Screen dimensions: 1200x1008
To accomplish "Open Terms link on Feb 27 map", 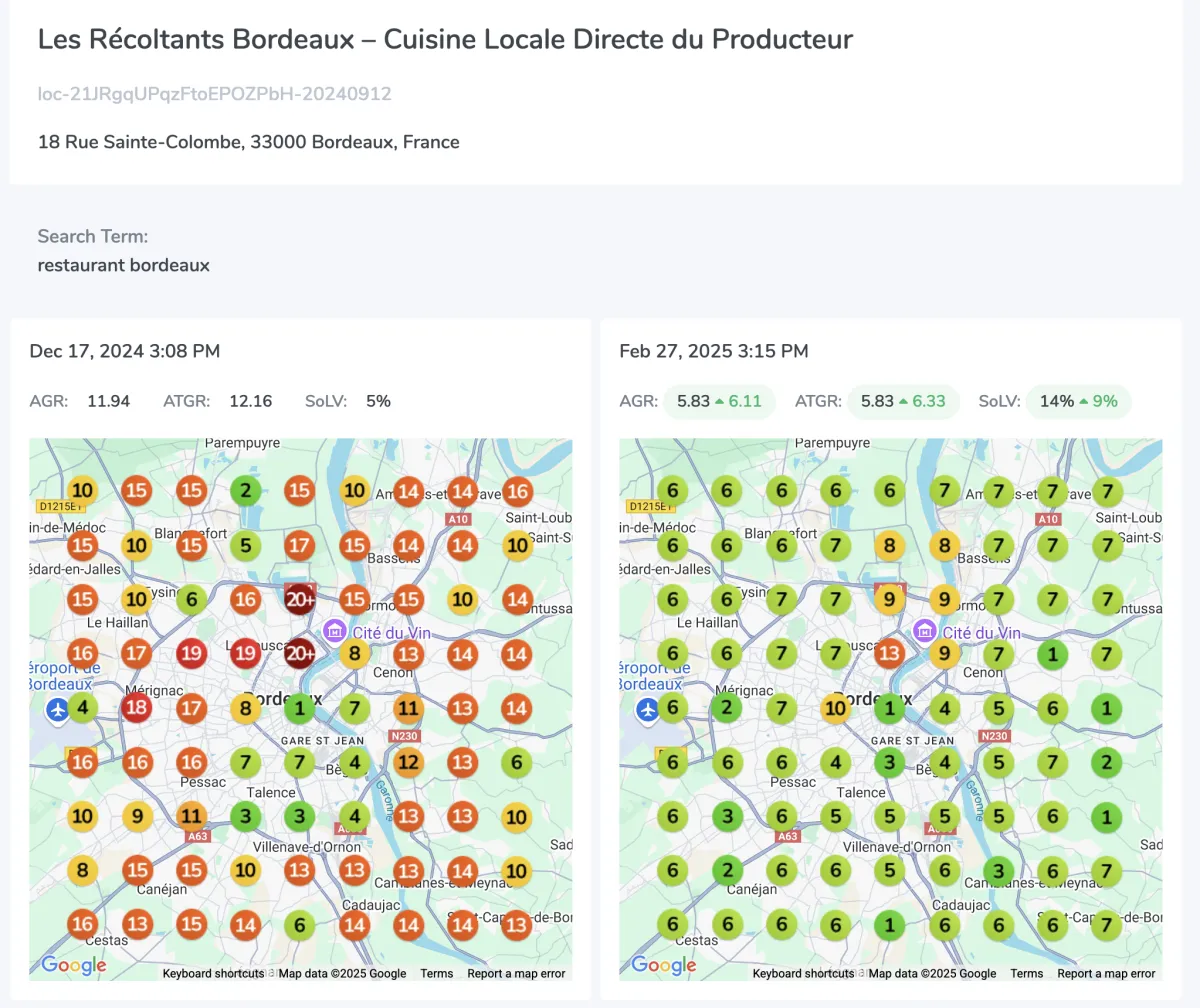I will point(1026,974).
